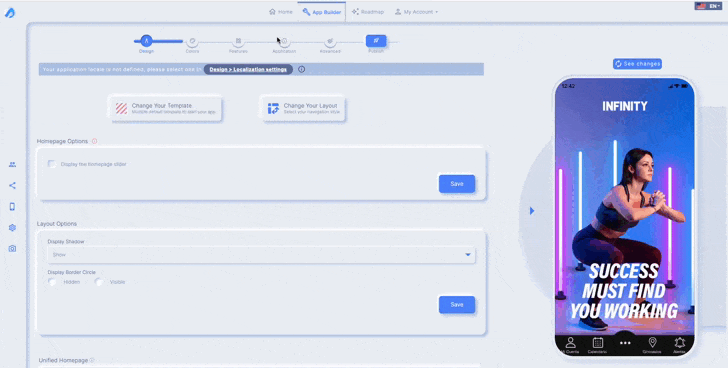Select the App Builder tab
Image resolution: width=728 pixels, height=368 pixels.
(x=322, y=12)
